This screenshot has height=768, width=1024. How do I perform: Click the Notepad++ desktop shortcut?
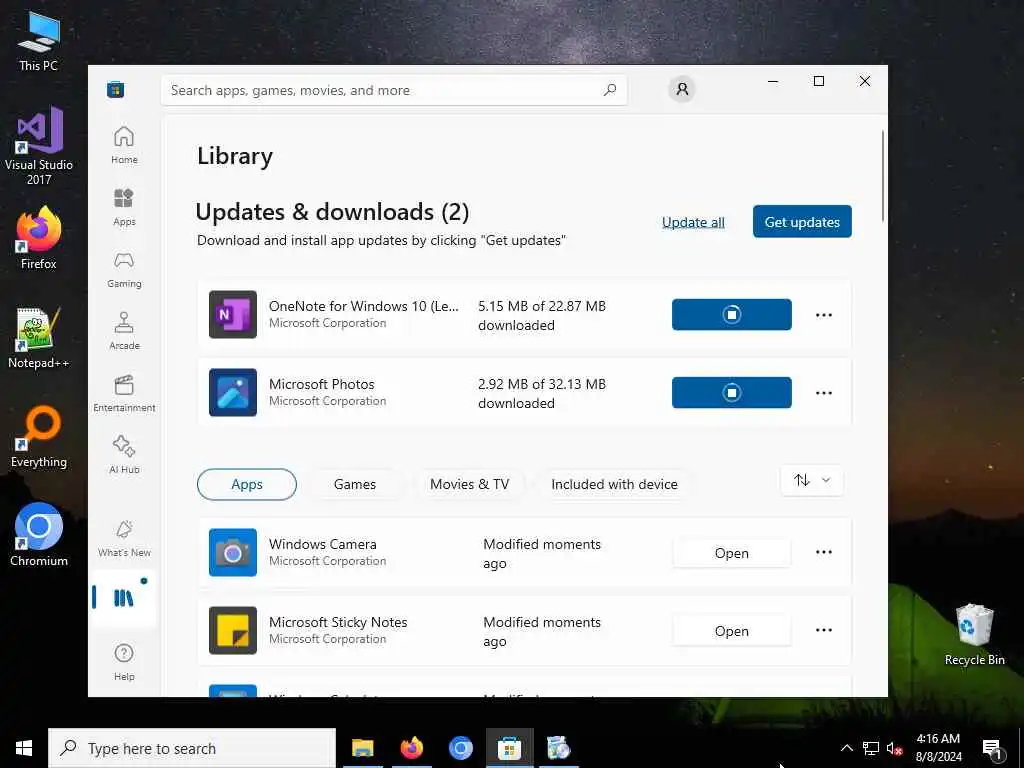pyautogui.click(x=39, y=338)
